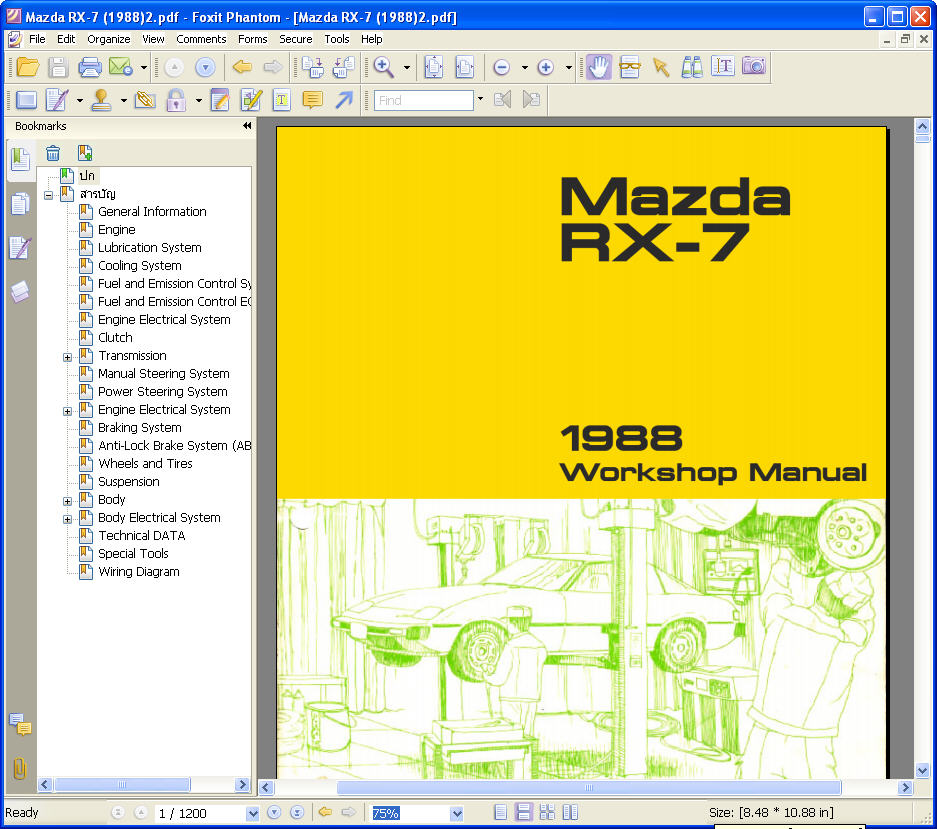Print the document via printer icon
The image size is (937, 829).
tap(90, 67)
